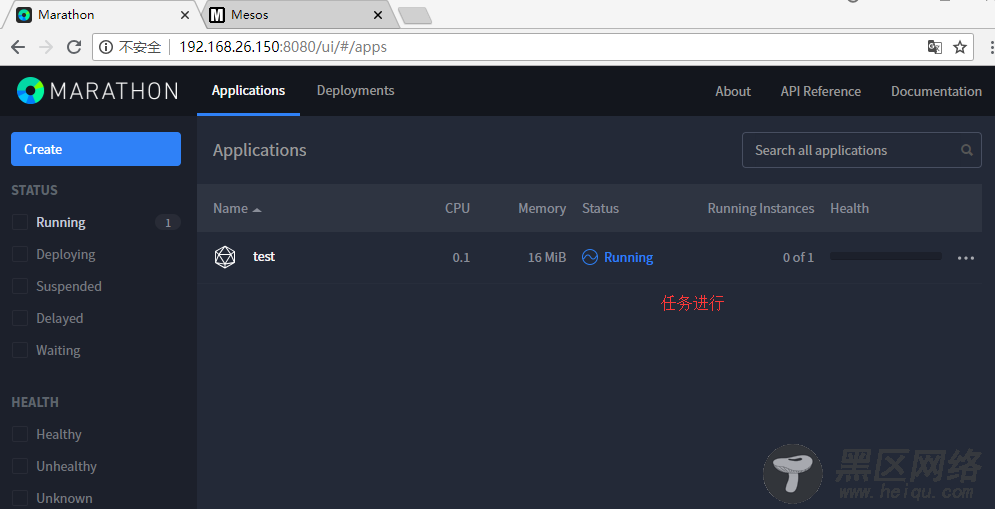This screenshot has width=995, height=509.
Task: Focus the Search all applications field
Action: point(862,150)
